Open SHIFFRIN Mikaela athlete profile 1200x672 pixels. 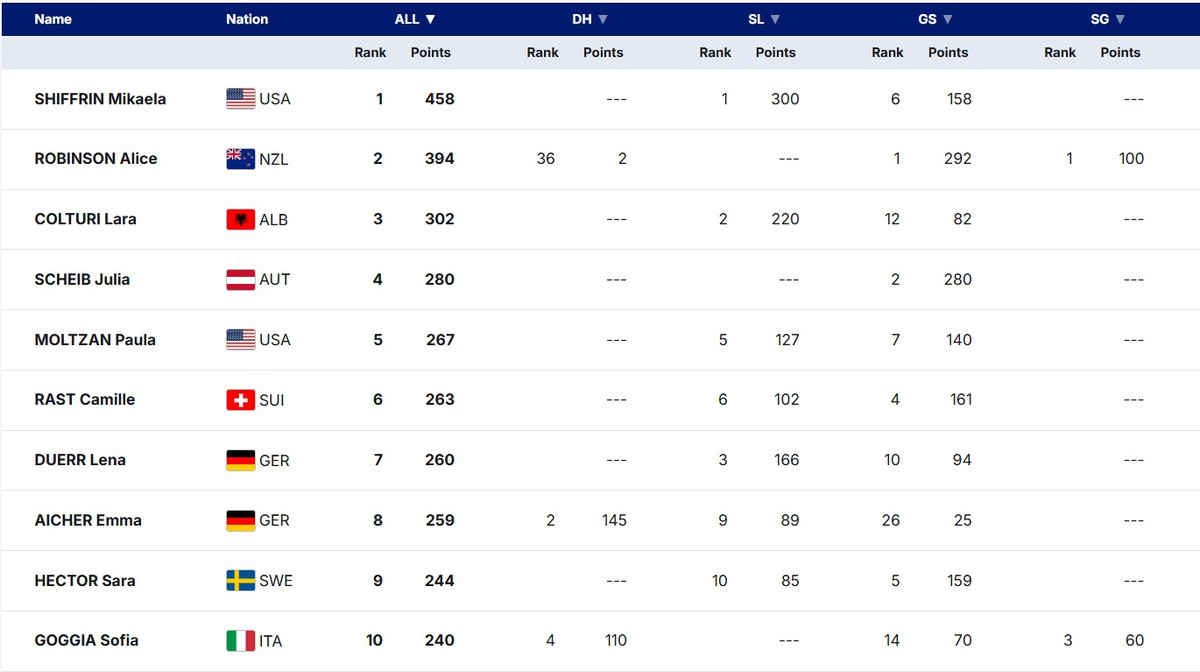[100, 99]
